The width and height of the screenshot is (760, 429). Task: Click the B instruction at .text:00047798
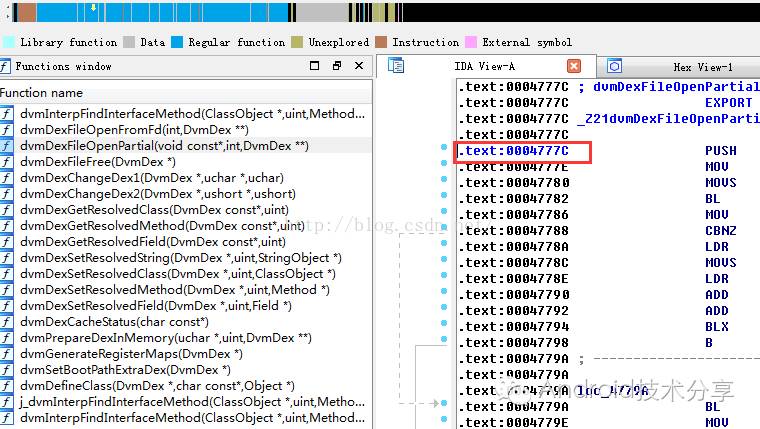click(x=709, y=343)
